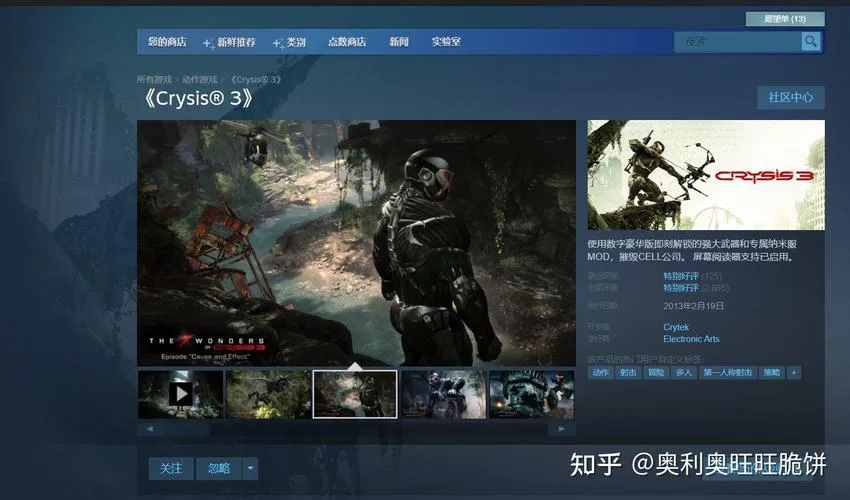Screen dimensions: 850x500
Task: Go to 点数商店 tab
Action: coord(347,42)
